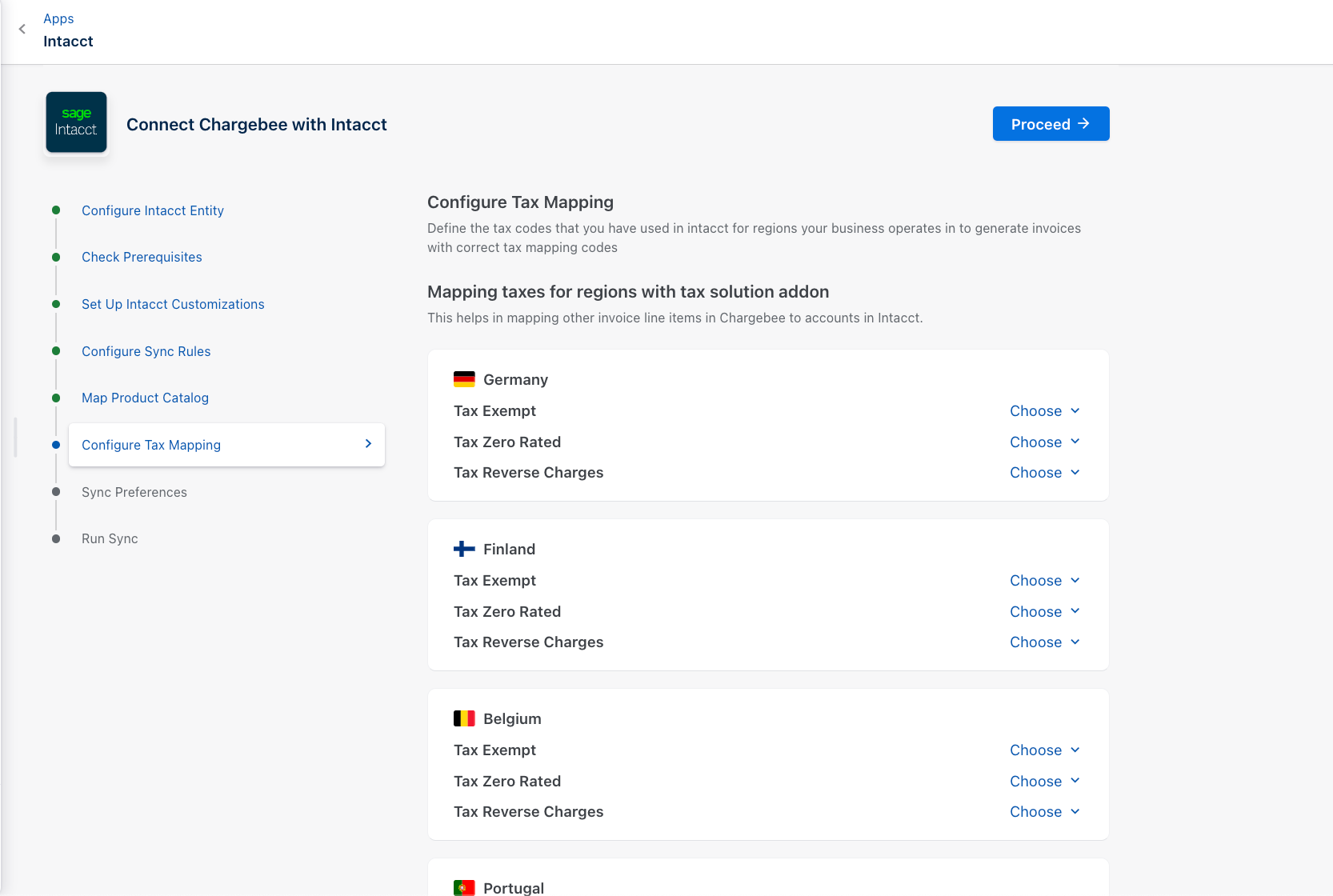Click green status dot beside Configure Intacct Entity
1333x896 pixels.
point(56,210)
